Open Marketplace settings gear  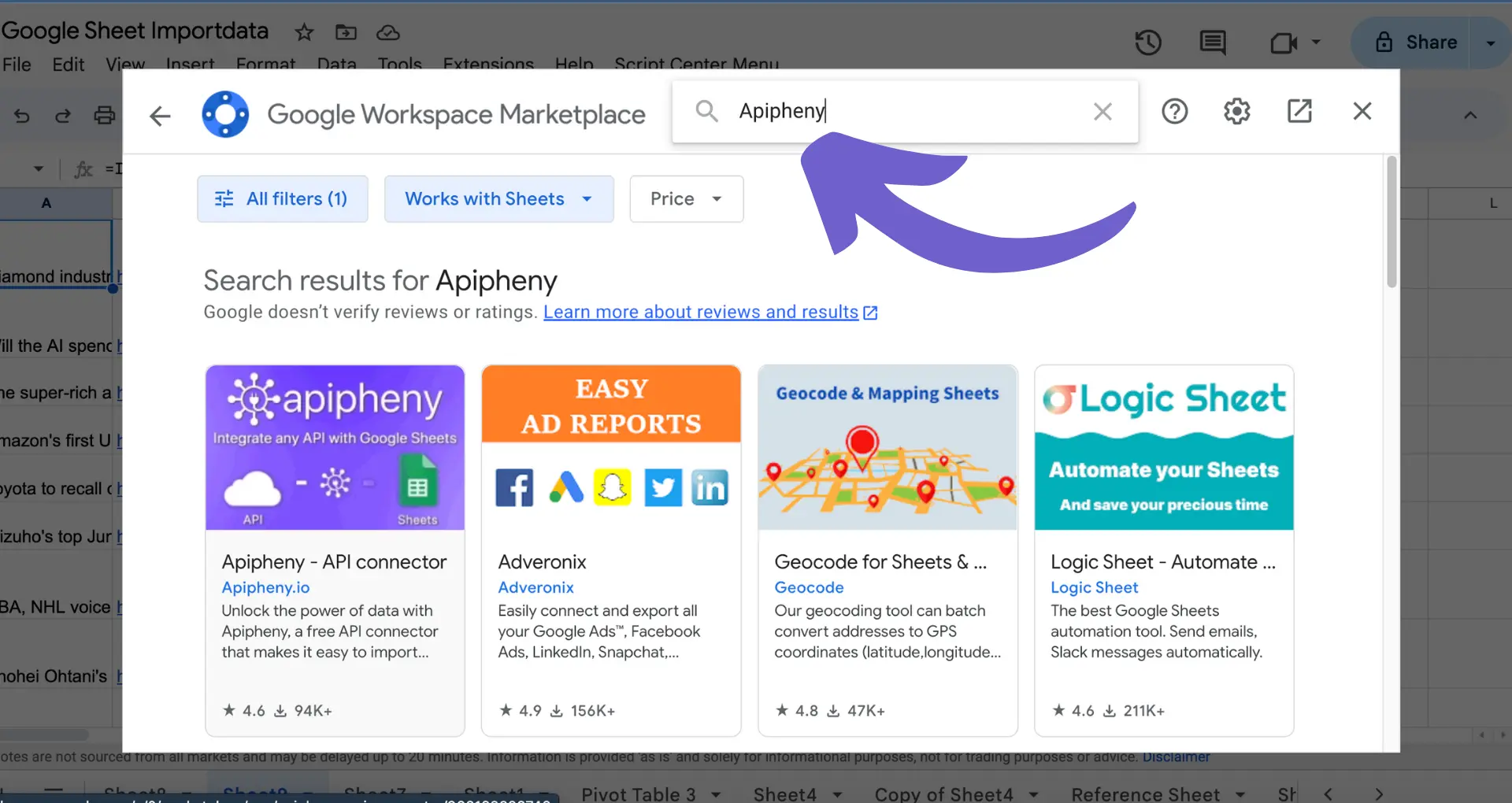[1236, 111]
